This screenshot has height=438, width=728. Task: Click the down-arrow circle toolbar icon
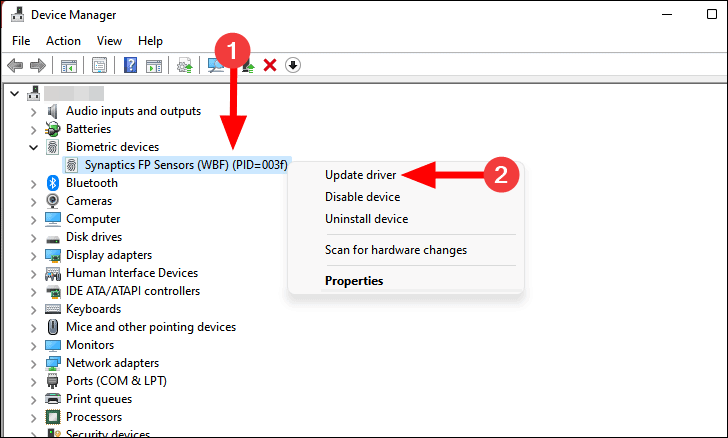pos(292,66)
